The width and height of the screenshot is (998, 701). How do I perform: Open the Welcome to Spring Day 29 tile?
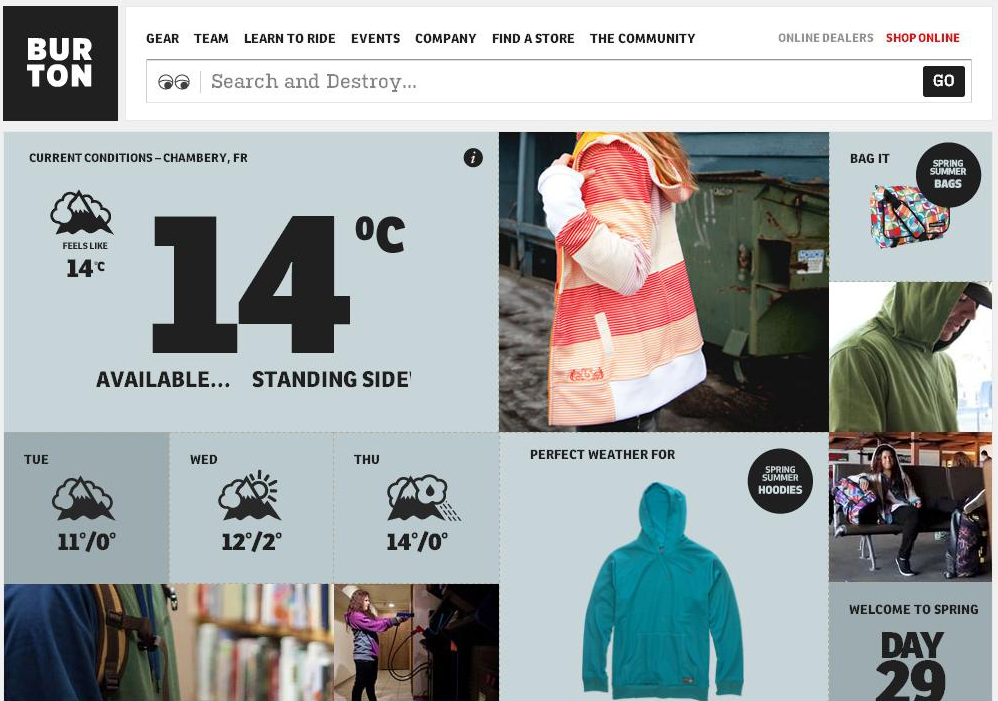point(911,641)
